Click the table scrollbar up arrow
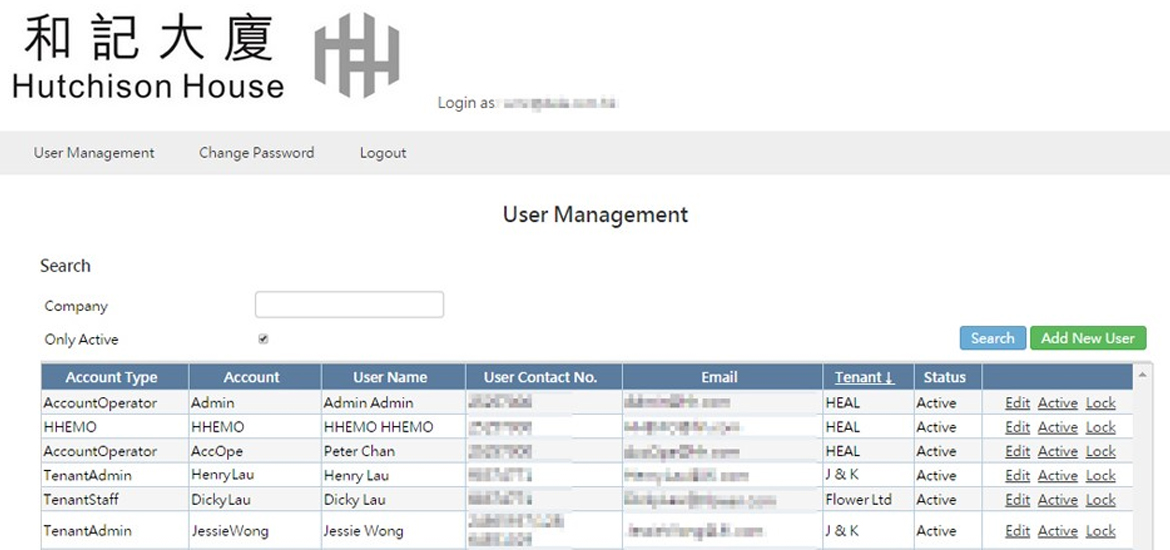Viewport: 1170px width, 550px height. [x=1142, y=374]
